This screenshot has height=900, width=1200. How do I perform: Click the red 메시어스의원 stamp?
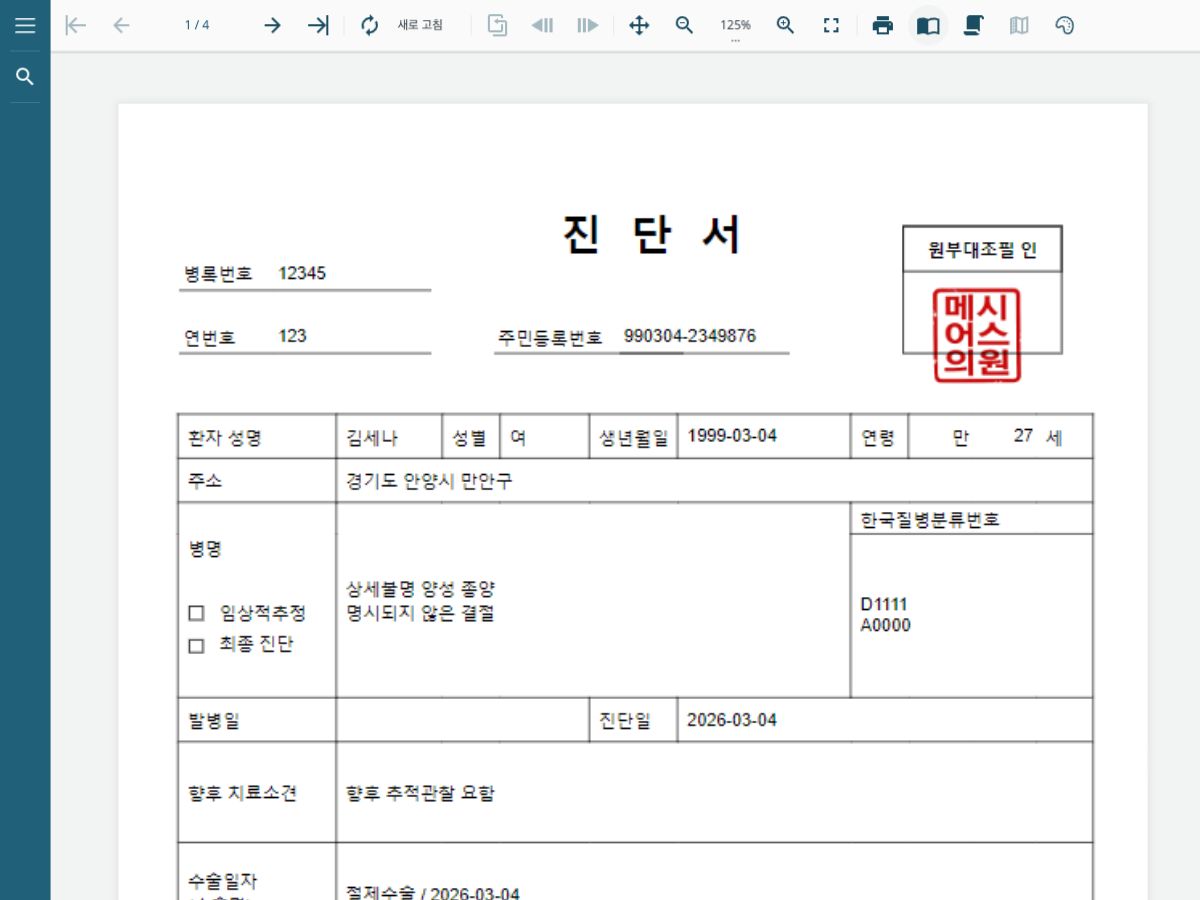(x=977, y=336)
